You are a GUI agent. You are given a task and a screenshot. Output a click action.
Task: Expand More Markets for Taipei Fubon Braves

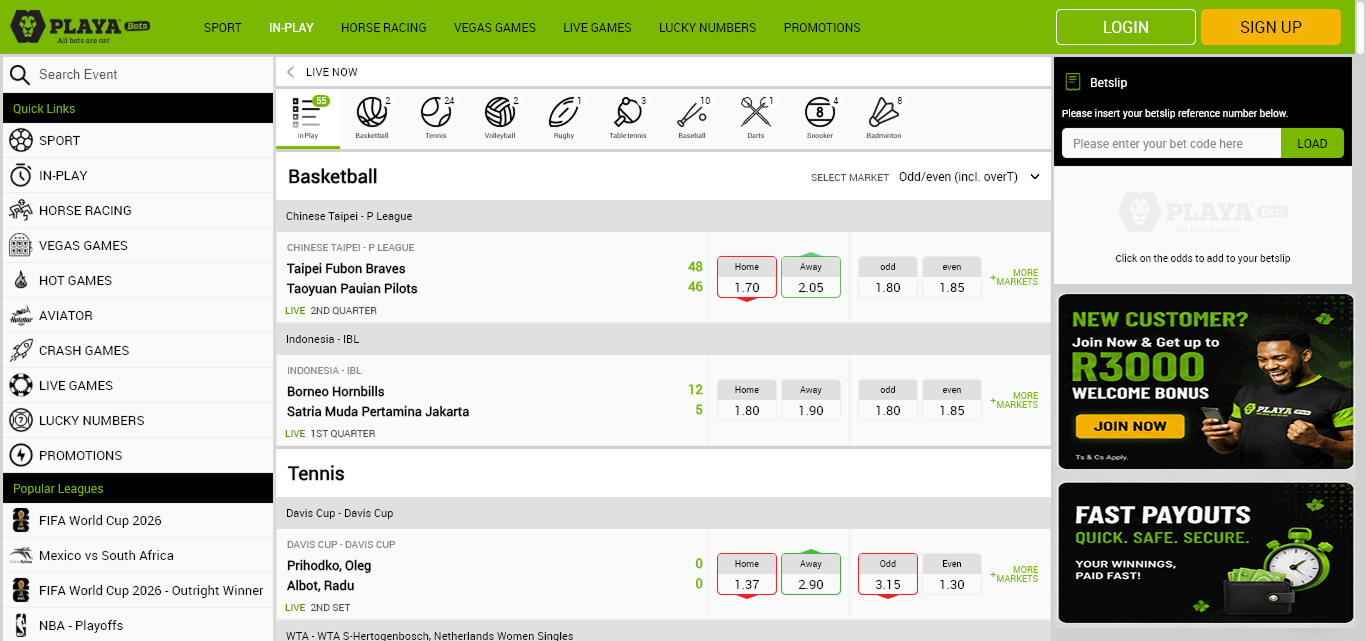[1015, 277]
